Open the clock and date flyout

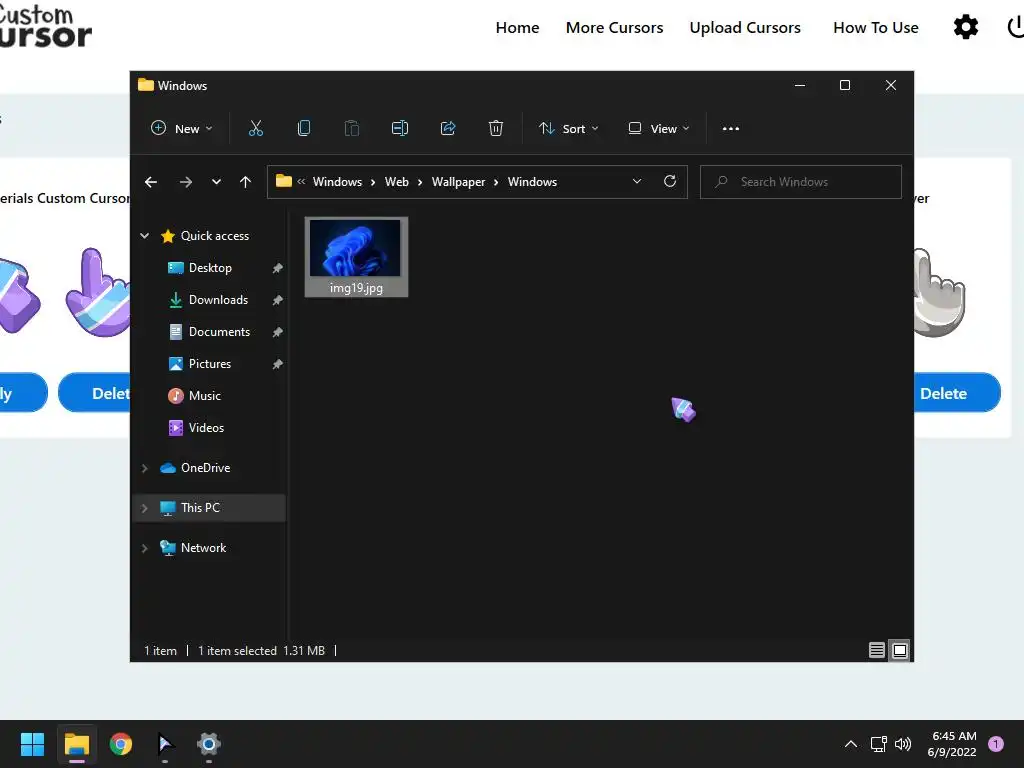coord(952,744)
